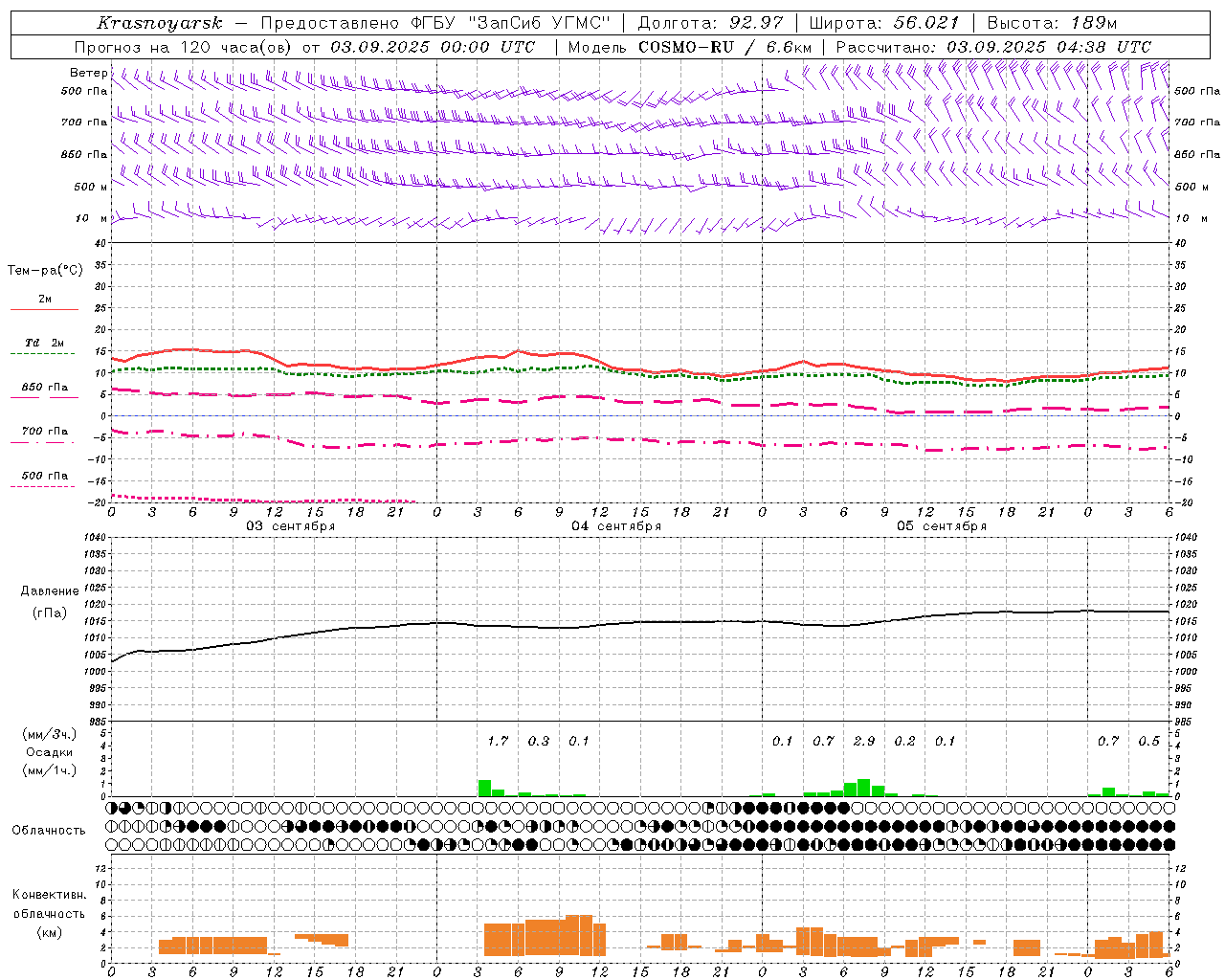Click the 'Ветер' wind panel label
Screen dimensions: 1225x980
coord(89,73)
